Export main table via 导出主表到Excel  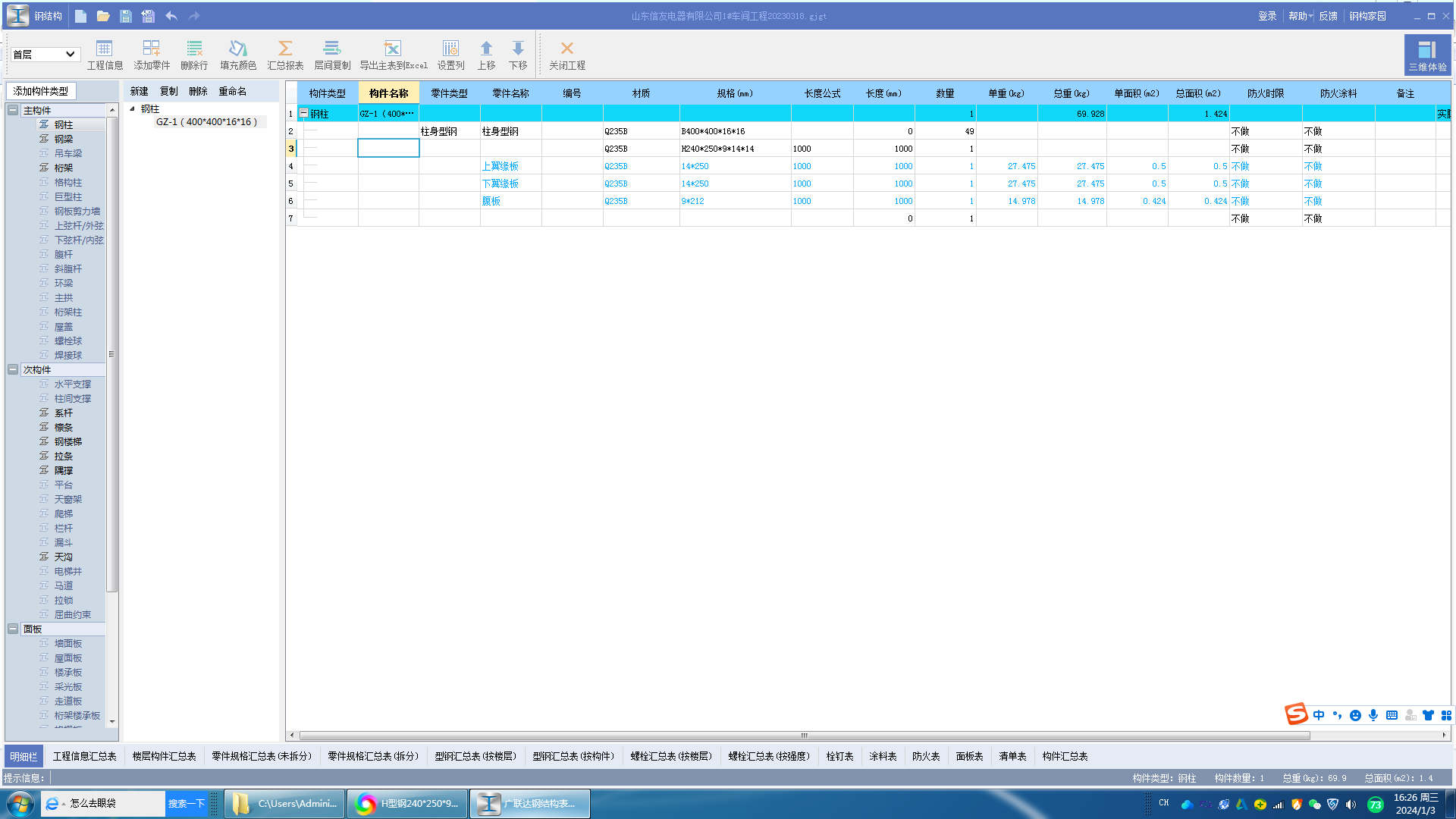point(393,55)
